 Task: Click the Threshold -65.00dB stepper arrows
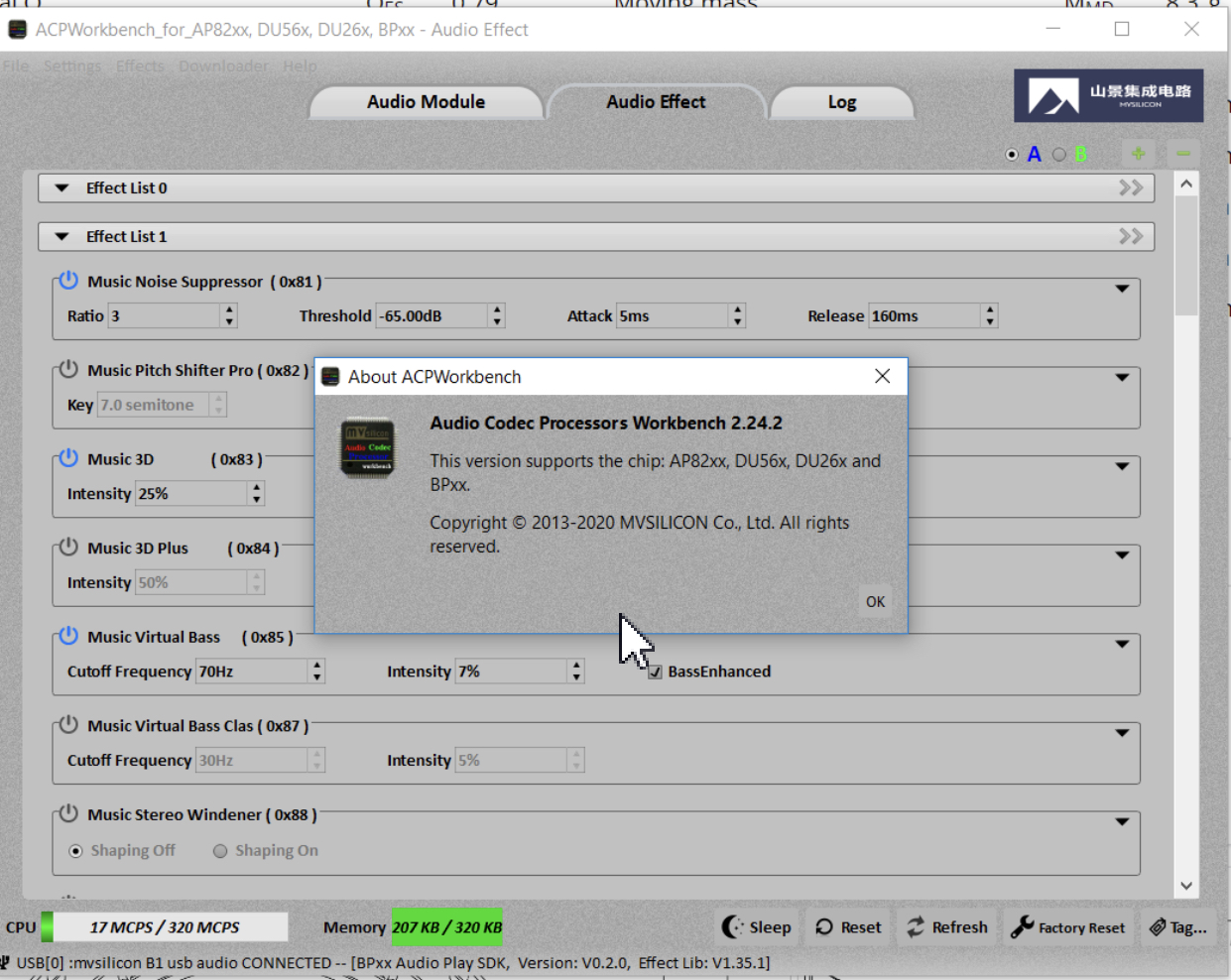click(497, 315)
